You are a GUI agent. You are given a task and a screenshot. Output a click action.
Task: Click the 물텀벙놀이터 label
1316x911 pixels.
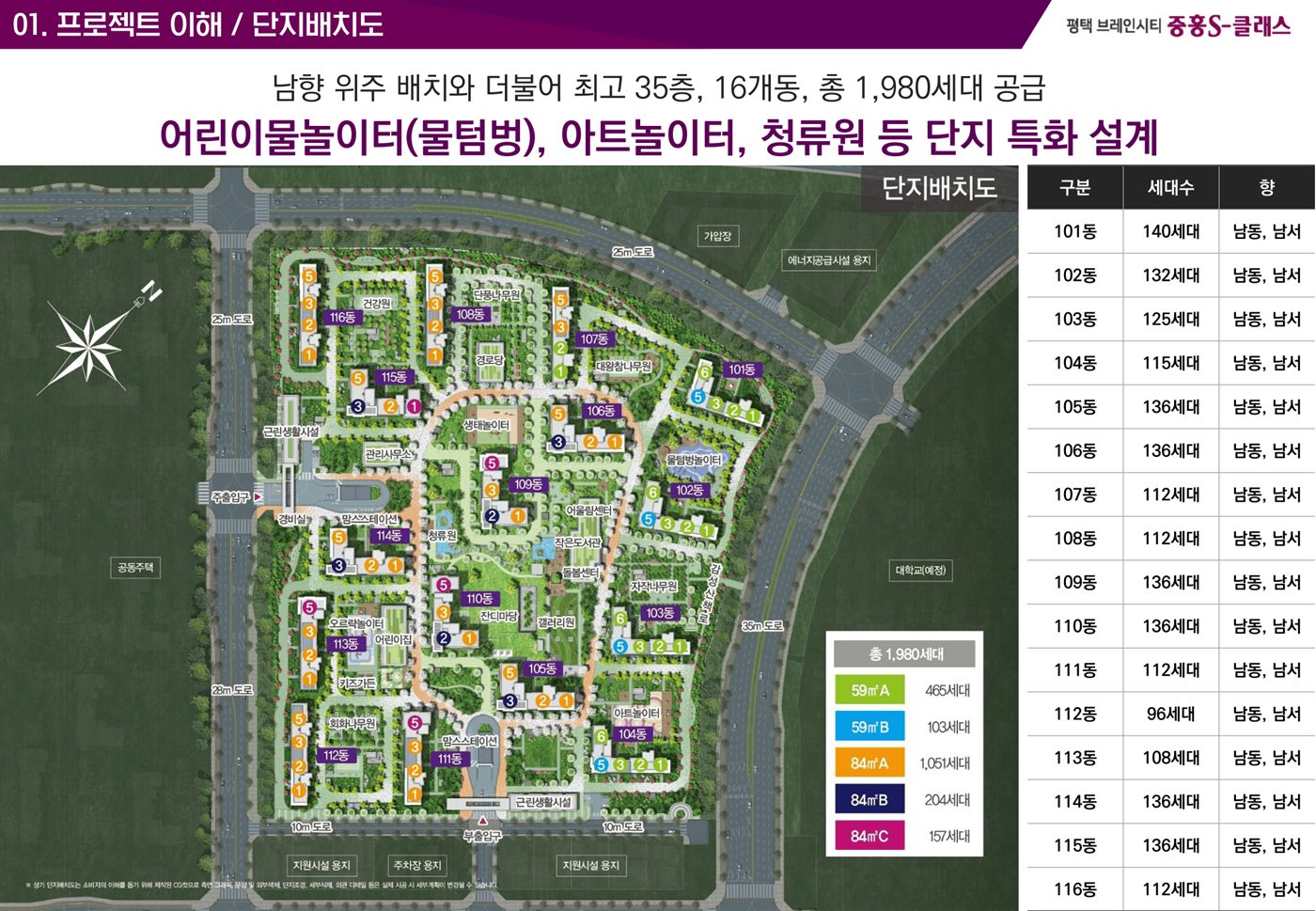tap(694, 460)
